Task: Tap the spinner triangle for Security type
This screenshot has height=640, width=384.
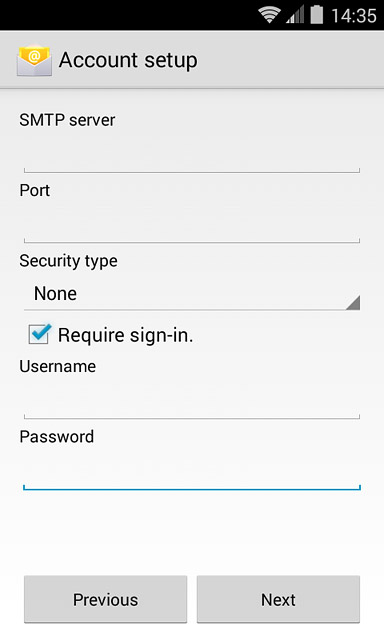Action: point(353,303)
